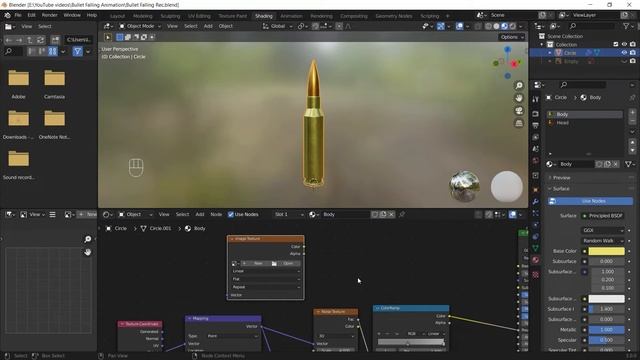Open Slot 1 dropdown in node editor
Viewport: 640px width, 360px height.
coord(289,214)
